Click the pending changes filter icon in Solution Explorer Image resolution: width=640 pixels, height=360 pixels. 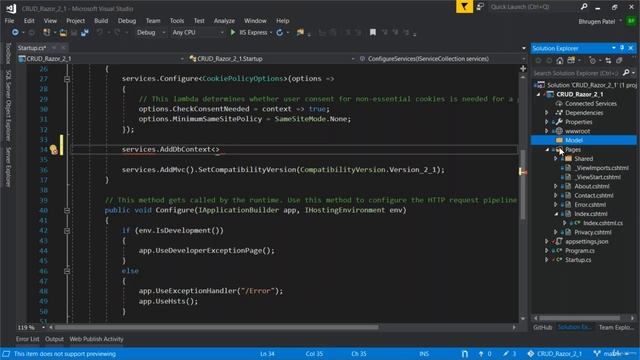(x=592, y=60)
